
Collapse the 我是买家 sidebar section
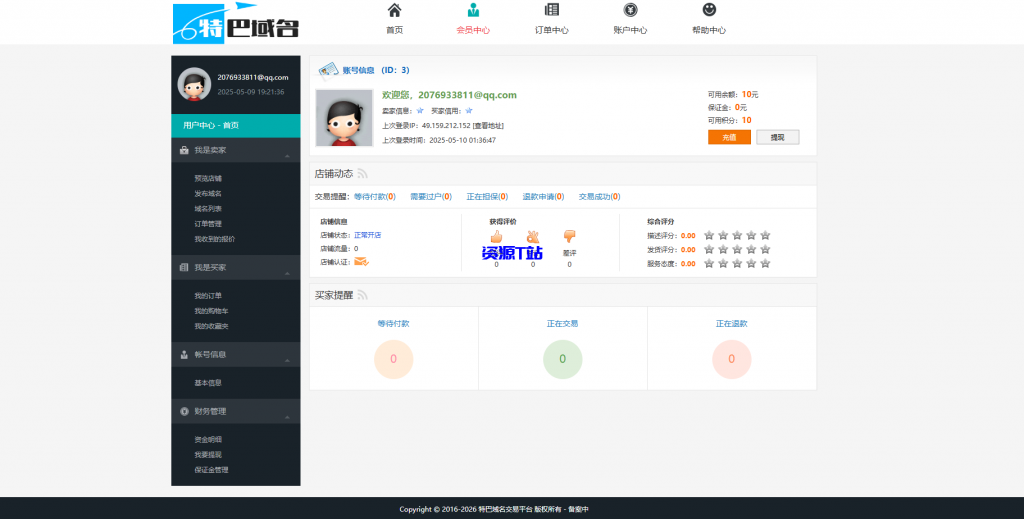287,273
